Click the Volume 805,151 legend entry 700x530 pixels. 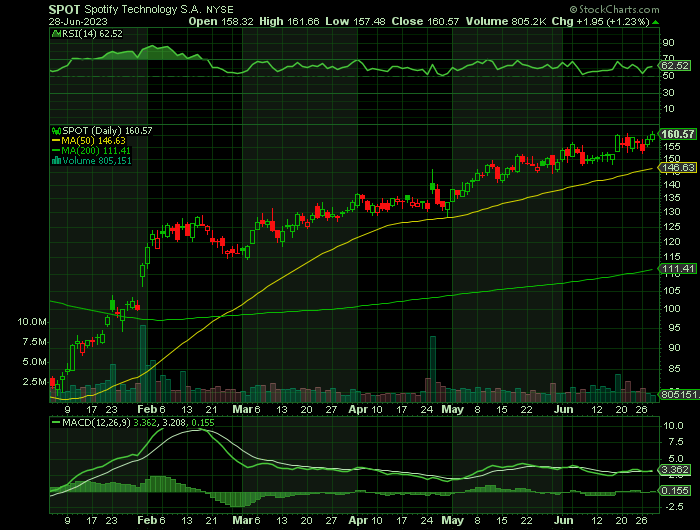point(97,161)
